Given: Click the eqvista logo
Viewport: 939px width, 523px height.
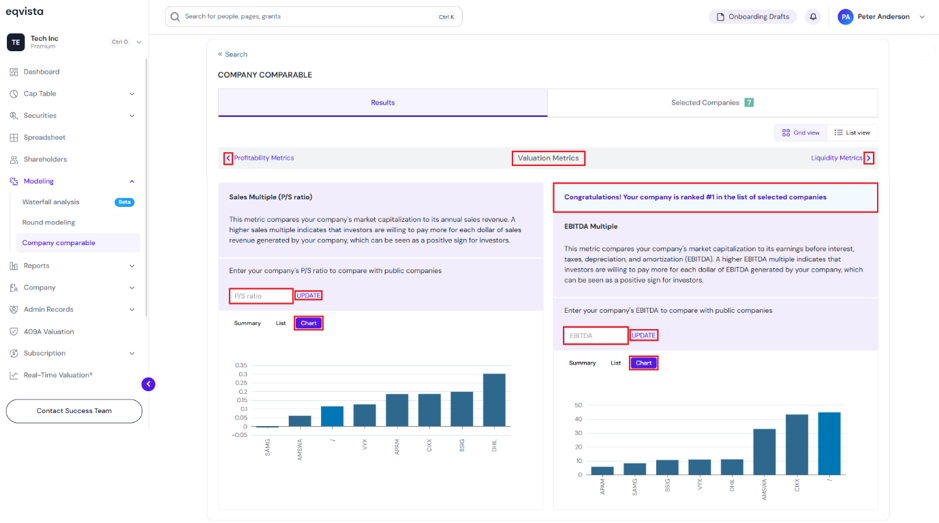Looking at the screenshot, I should tap(25, 11).
